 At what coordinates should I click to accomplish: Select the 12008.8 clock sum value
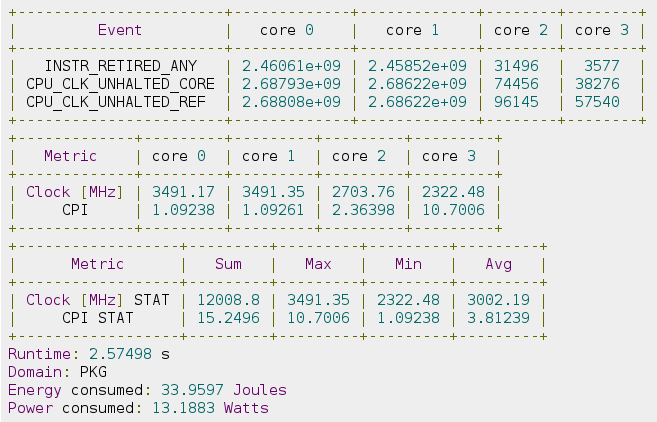click(x=227, y=300)
